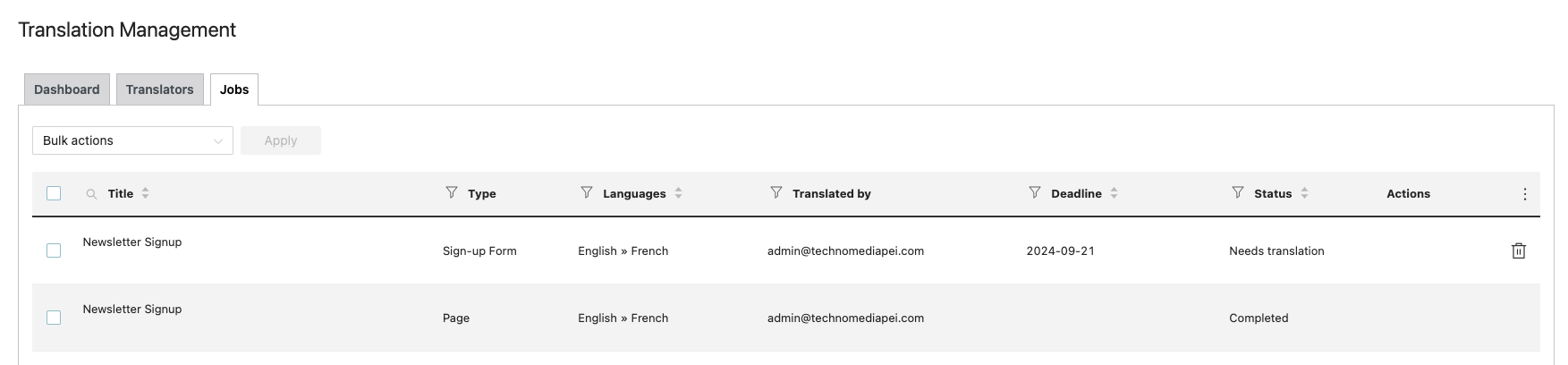Viewport: 1568px width, 365px height.
Task: Open the Type column filter icon
Action: coord(452,193)
